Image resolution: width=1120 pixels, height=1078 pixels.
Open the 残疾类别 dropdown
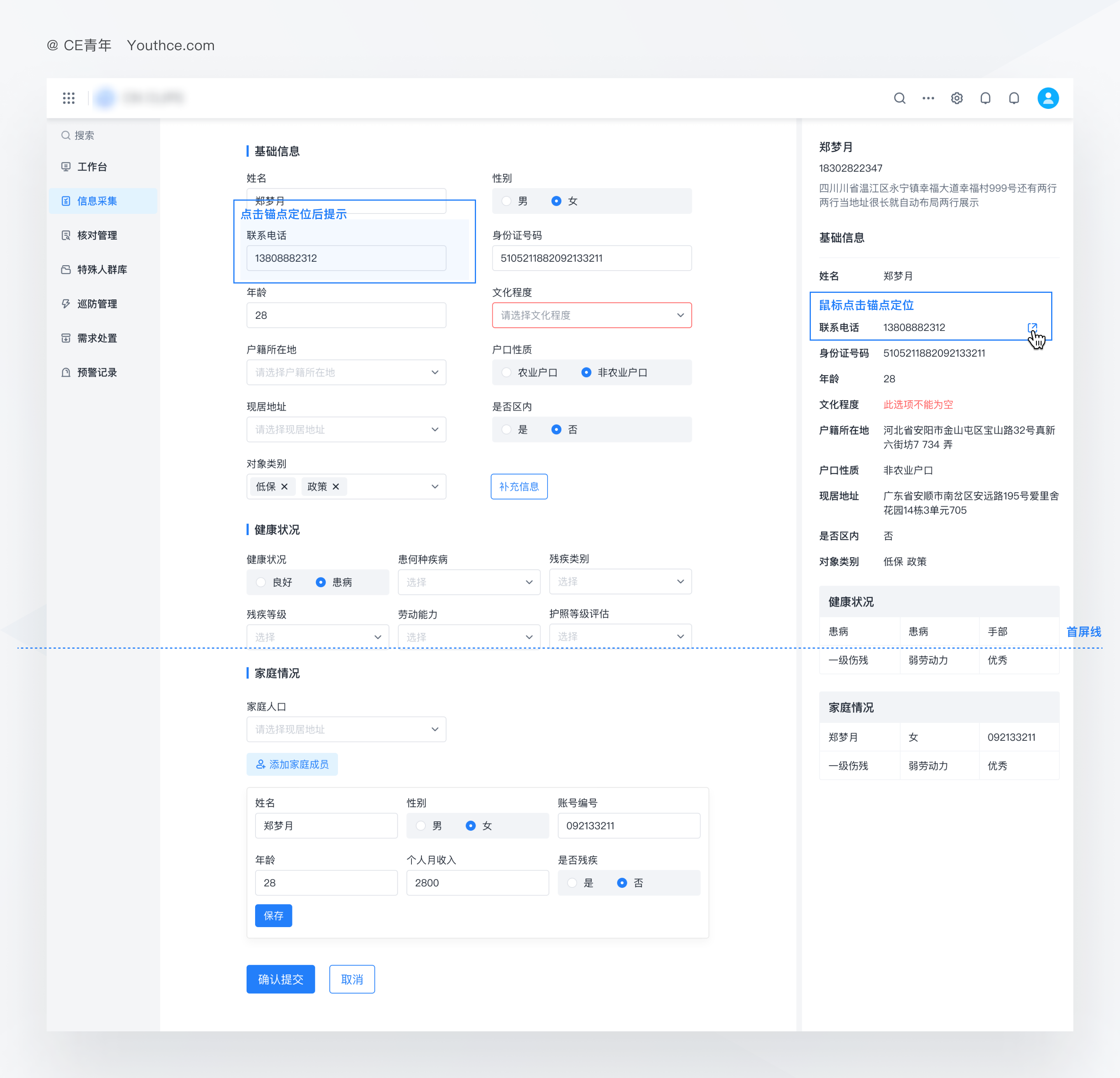(x=621, y=581)
